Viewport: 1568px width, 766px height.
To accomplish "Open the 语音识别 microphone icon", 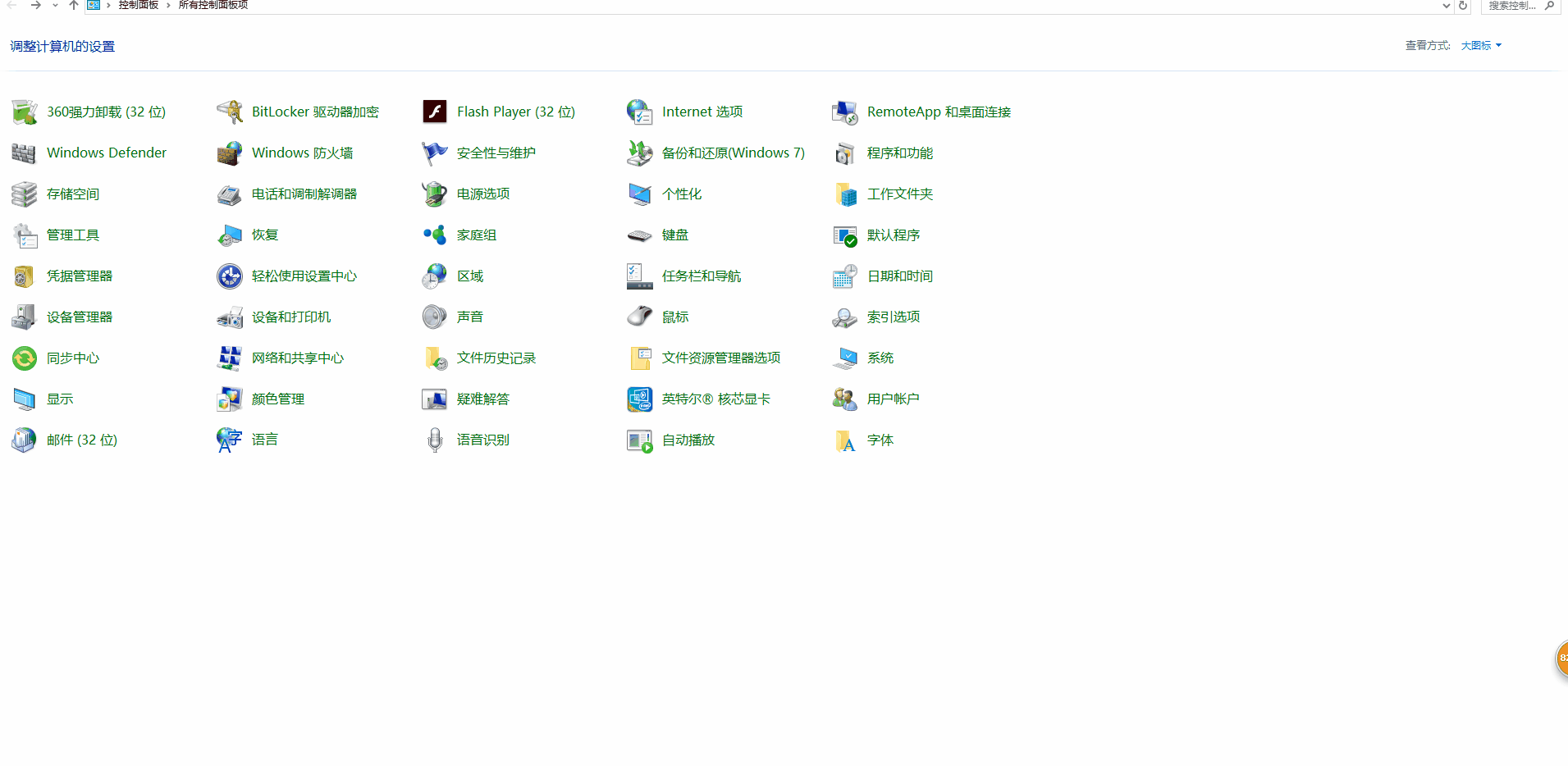I will pyautogui.click(x=435, y=440).
